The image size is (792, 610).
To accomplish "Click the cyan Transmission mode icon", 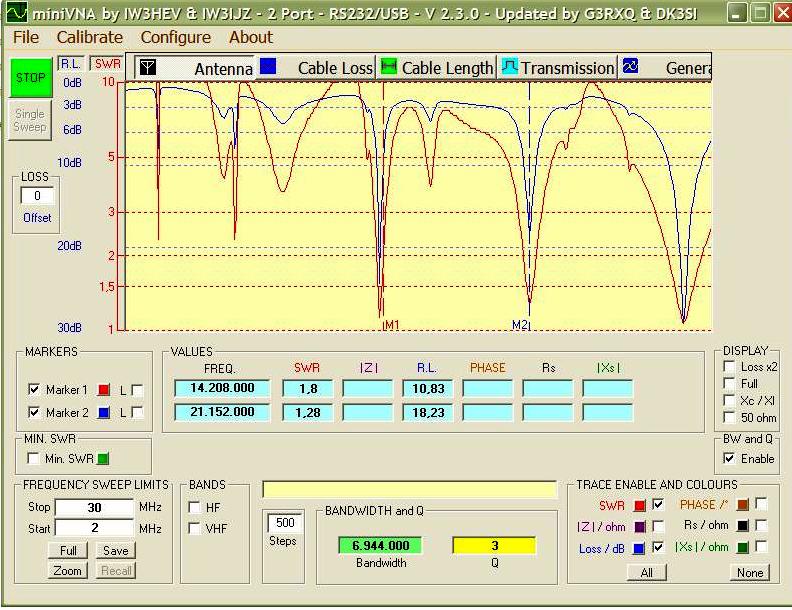I will 509,67.
